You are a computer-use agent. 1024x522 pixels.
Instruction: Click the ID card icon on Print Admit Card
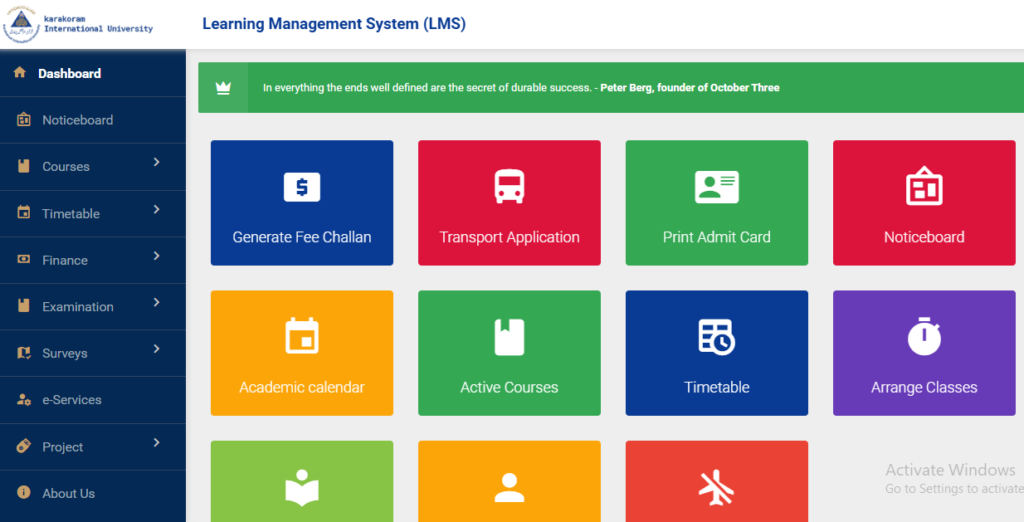pyautogui.click(x=716, y=187)
